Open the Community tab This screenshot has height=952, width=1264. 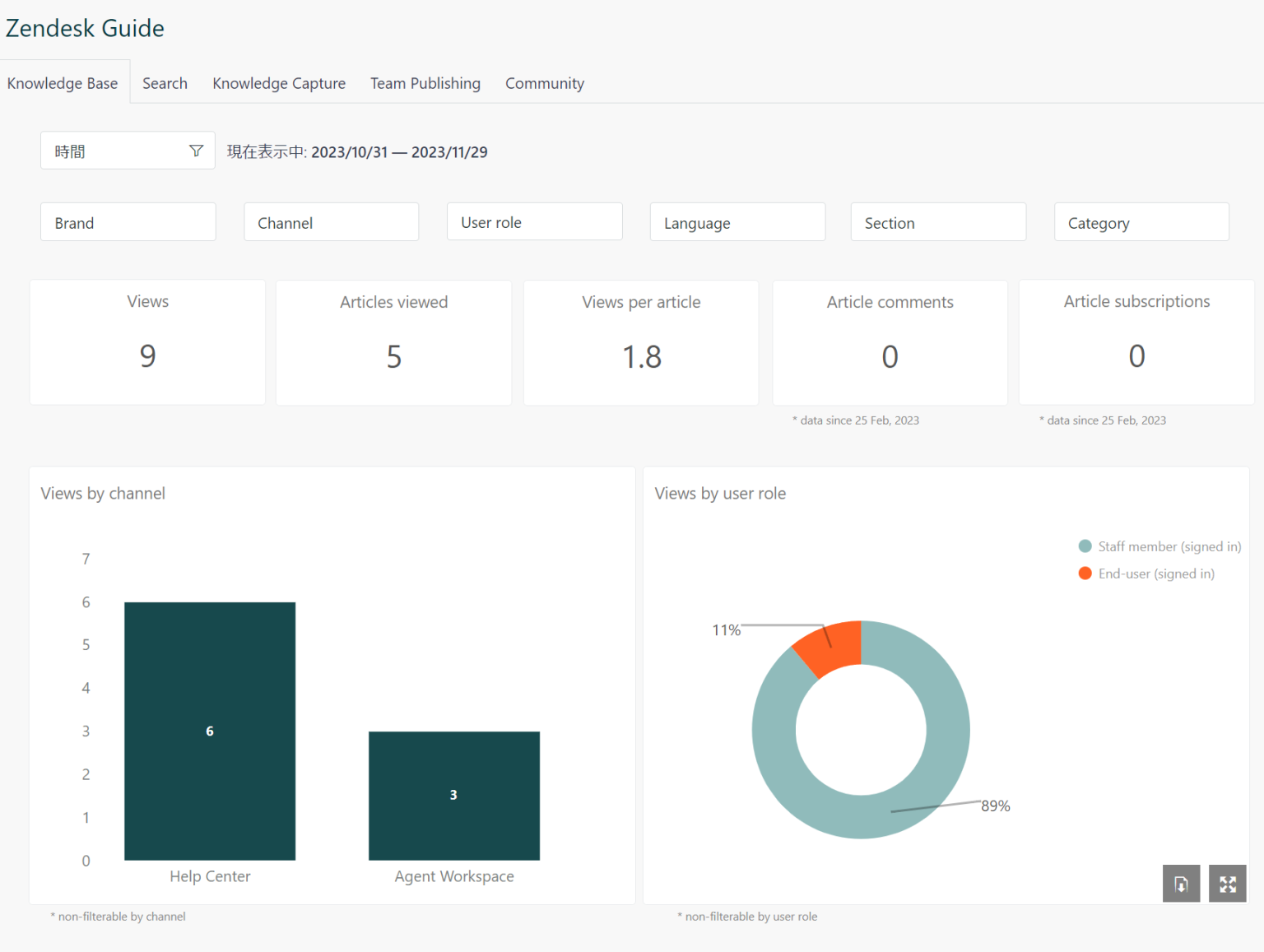544,83
